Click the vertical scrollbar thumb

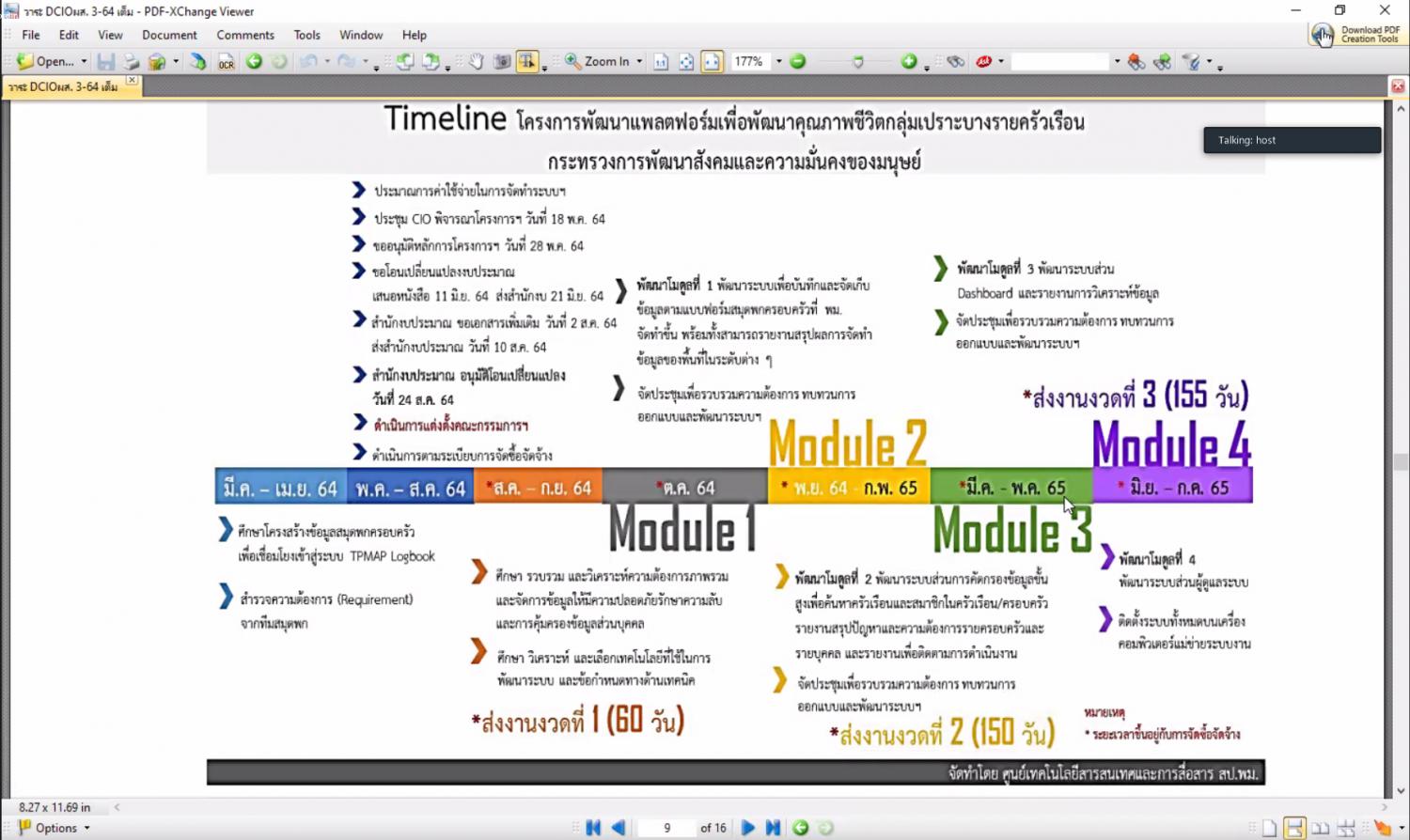tap(1401, 462)
